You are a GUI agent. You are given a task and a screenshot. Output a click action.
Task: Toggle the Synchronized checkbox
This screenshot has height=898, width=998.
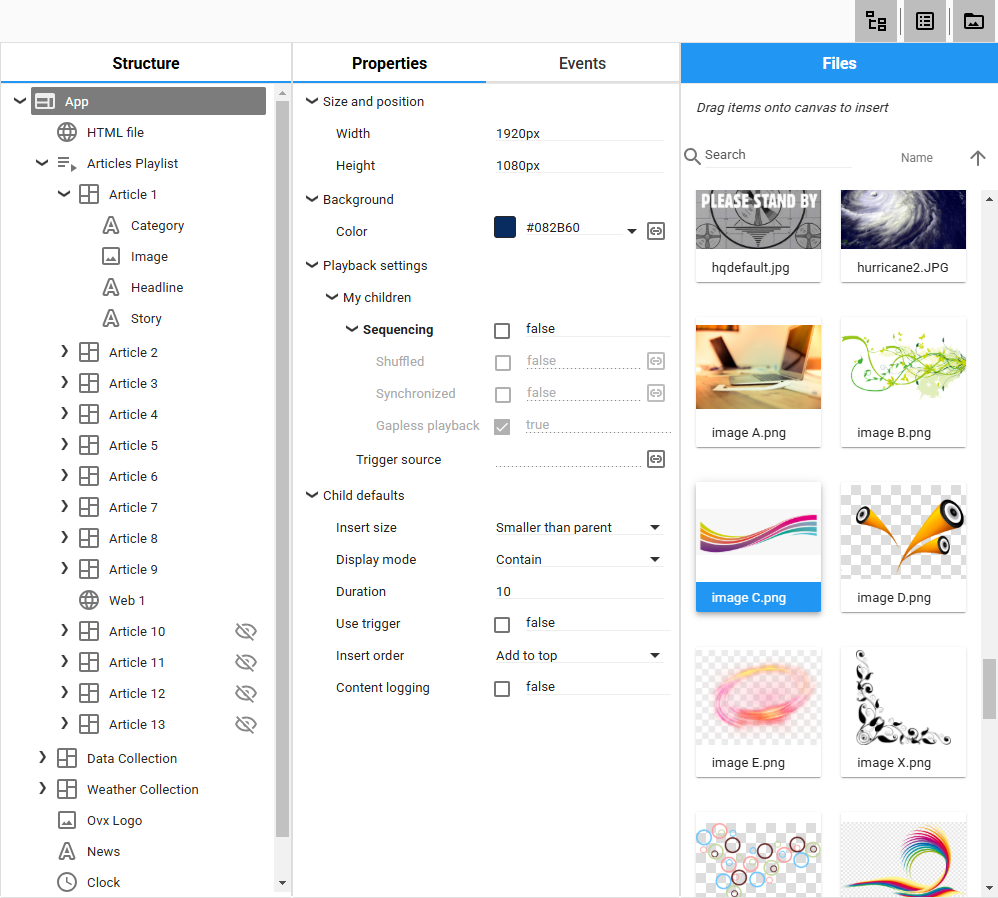pos(502,395)
